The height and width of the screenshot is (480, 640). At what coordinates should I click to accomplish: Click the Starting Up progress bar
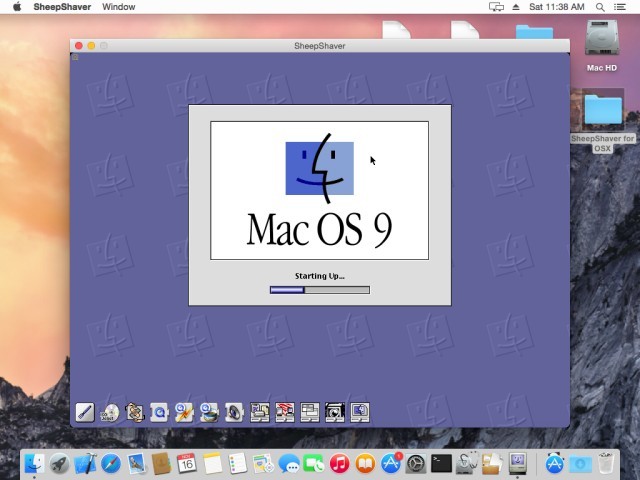point(320,290)
